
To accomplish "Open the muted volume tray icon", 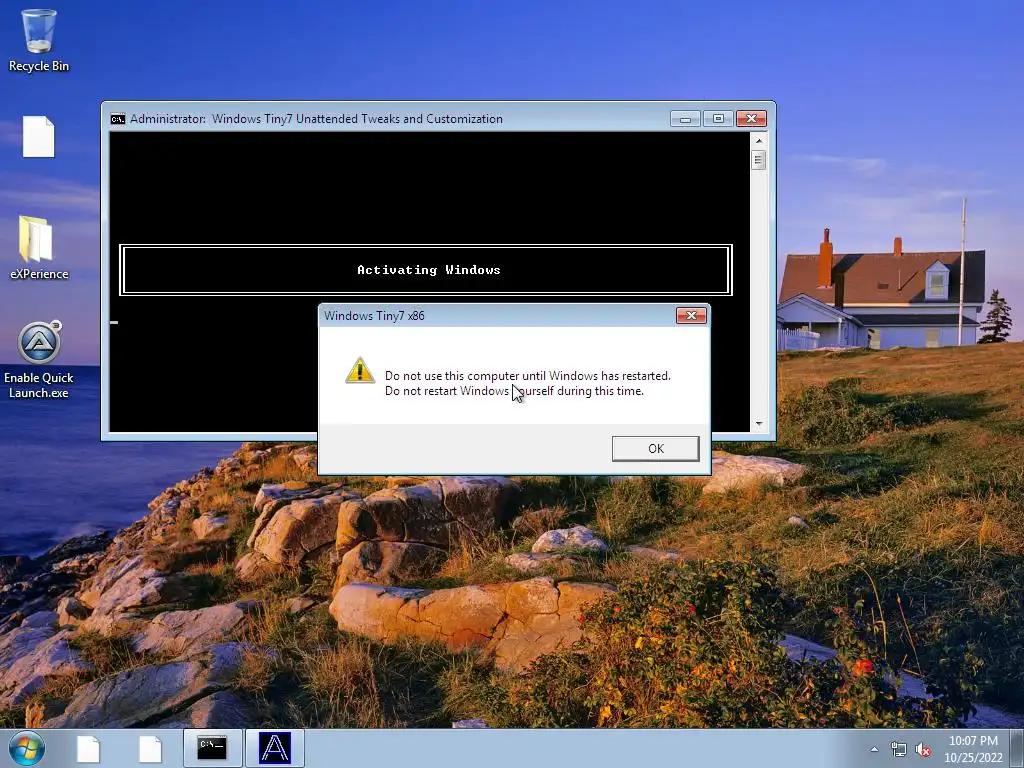I will pyautogui.click(x=923, y=750).
